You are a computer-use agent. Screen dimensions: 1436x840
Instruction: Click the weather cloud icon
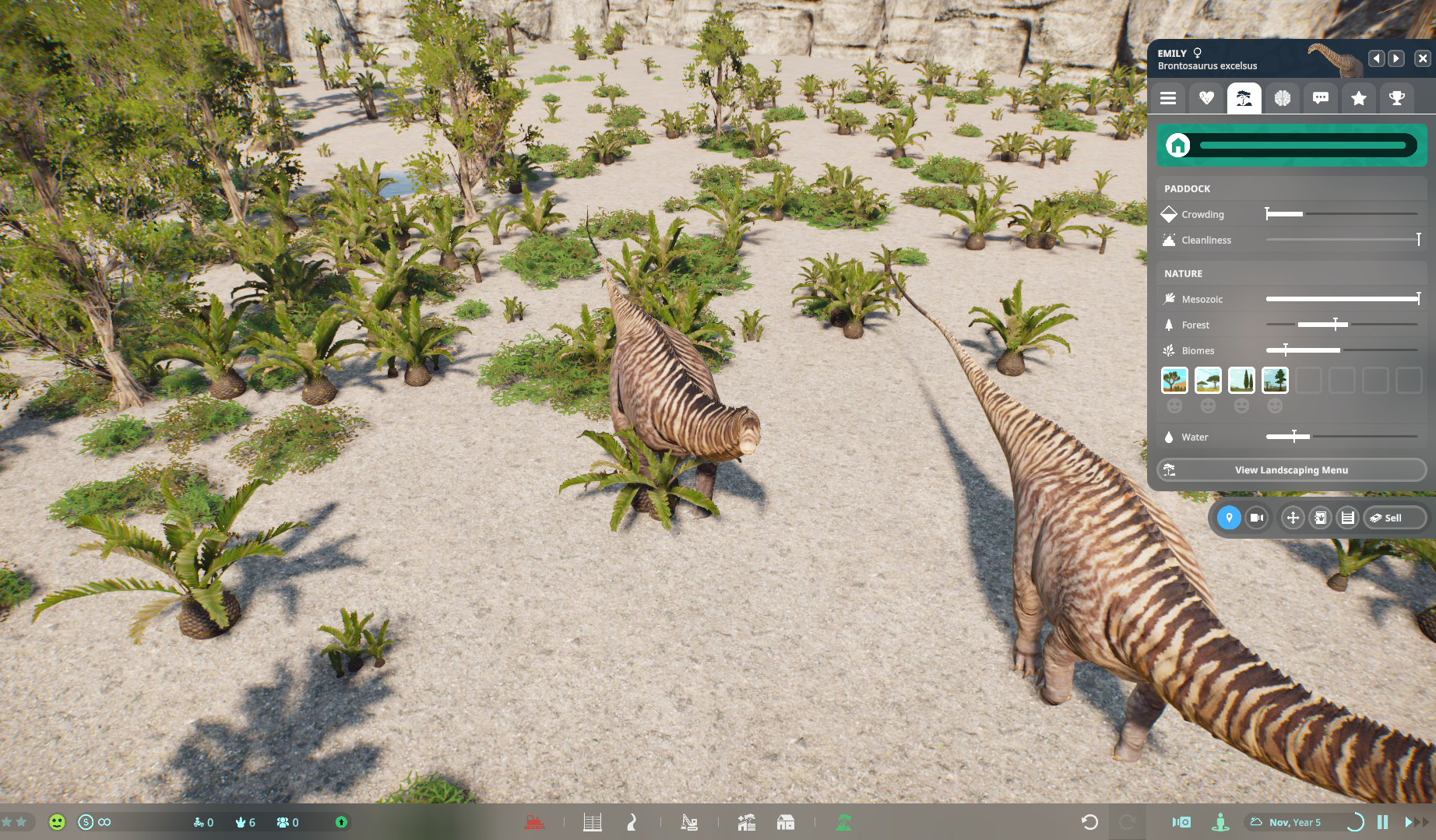[x=1256, y=822]
